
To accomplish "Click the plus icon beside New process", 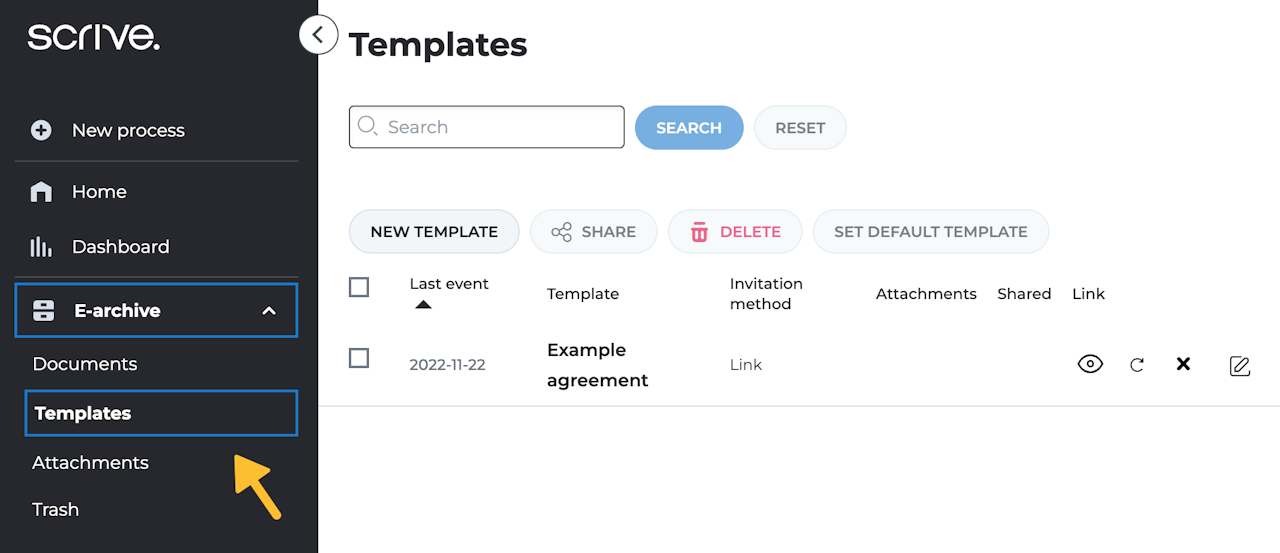I will coord(41,130).
